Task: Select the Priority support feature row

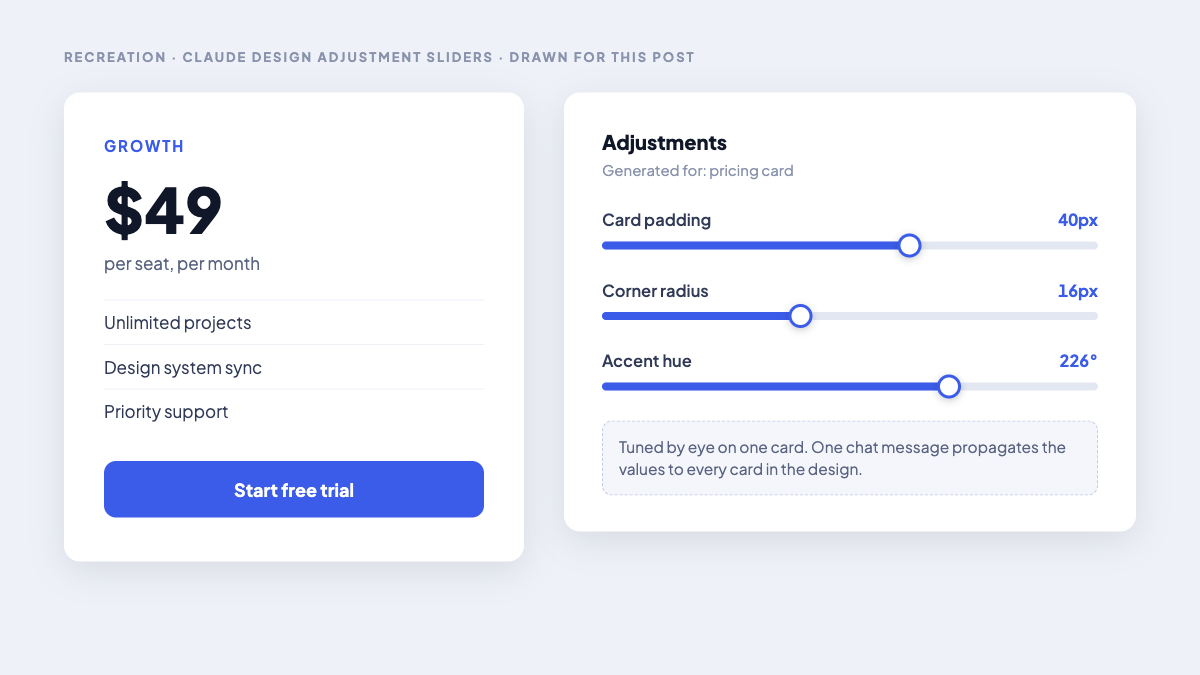Action: point(294,411)
